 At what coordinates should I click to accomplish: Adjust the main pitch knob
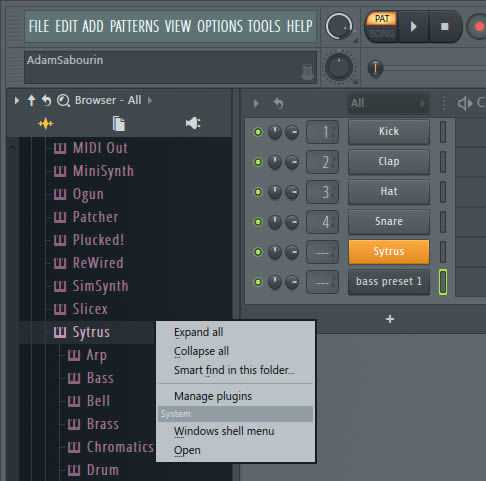(x=339, y=67)
